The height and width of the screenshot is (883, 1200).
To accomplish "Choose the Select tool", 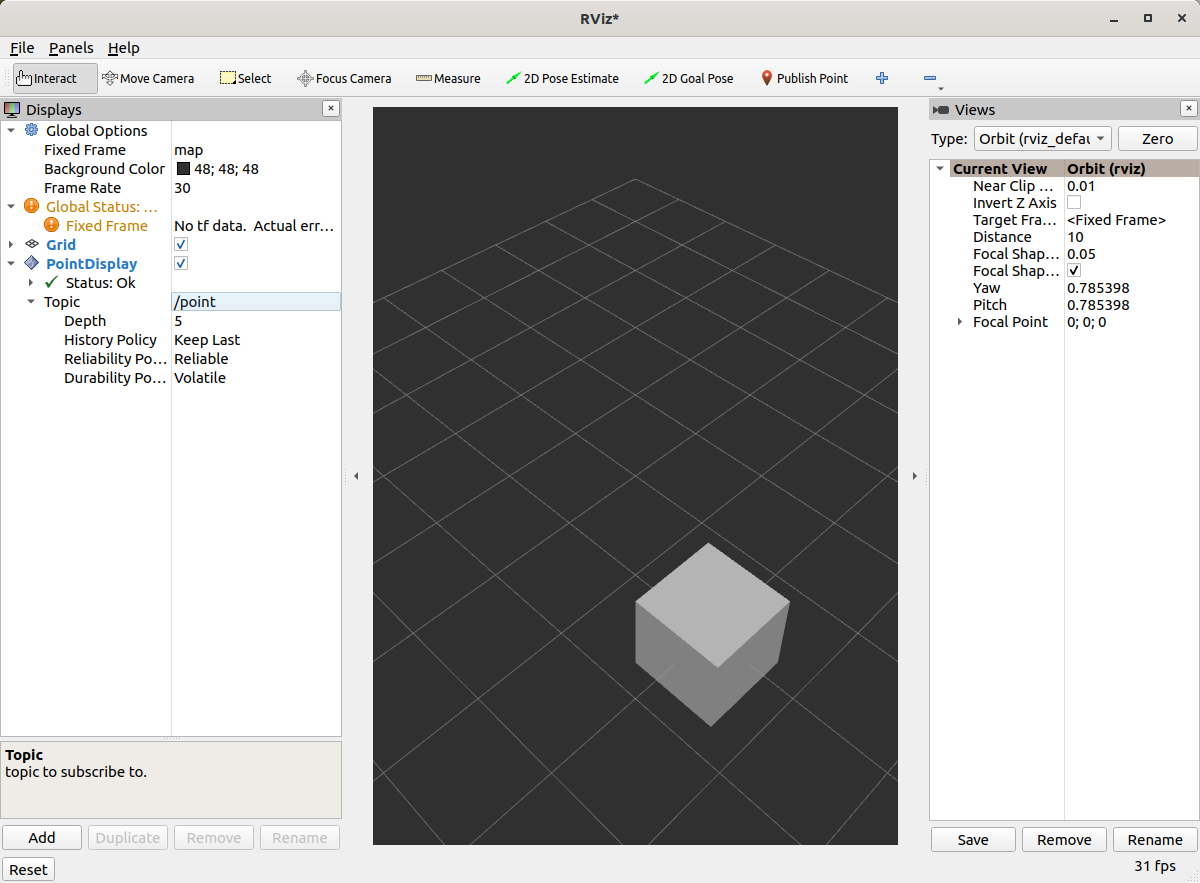I will (245, 78).
